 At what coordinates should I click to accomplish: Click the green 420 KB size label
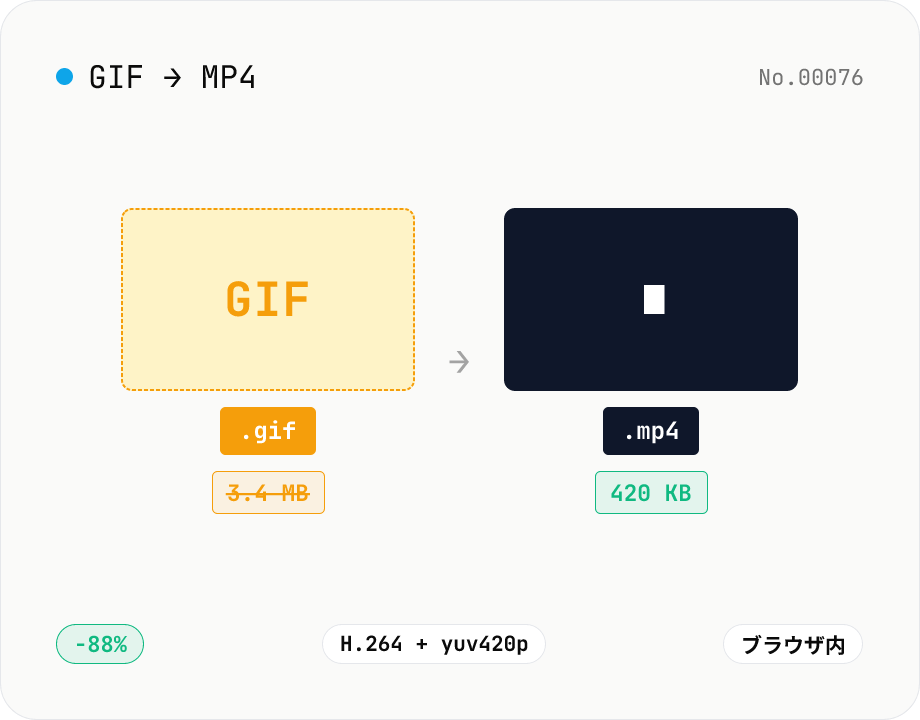[x=651, y=492]
